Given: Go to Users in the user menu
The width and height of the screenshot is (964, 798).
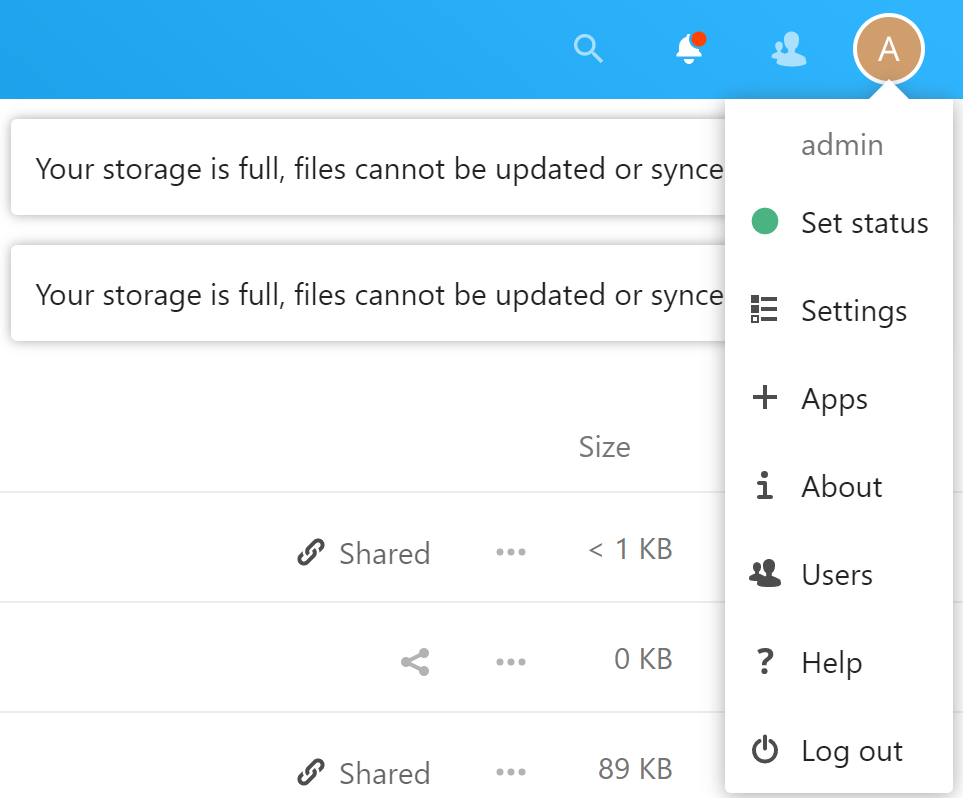Looking at the screenshot, I should click(836, 575).
